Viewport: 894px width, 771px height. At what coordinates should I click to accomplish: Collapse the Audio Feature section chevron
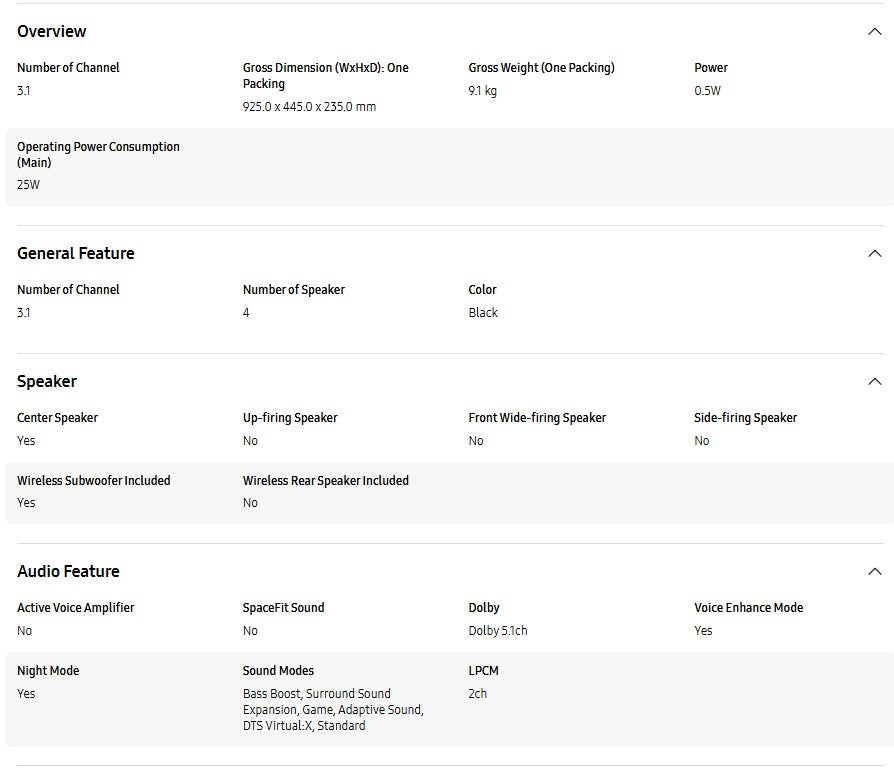coord(874,572)
